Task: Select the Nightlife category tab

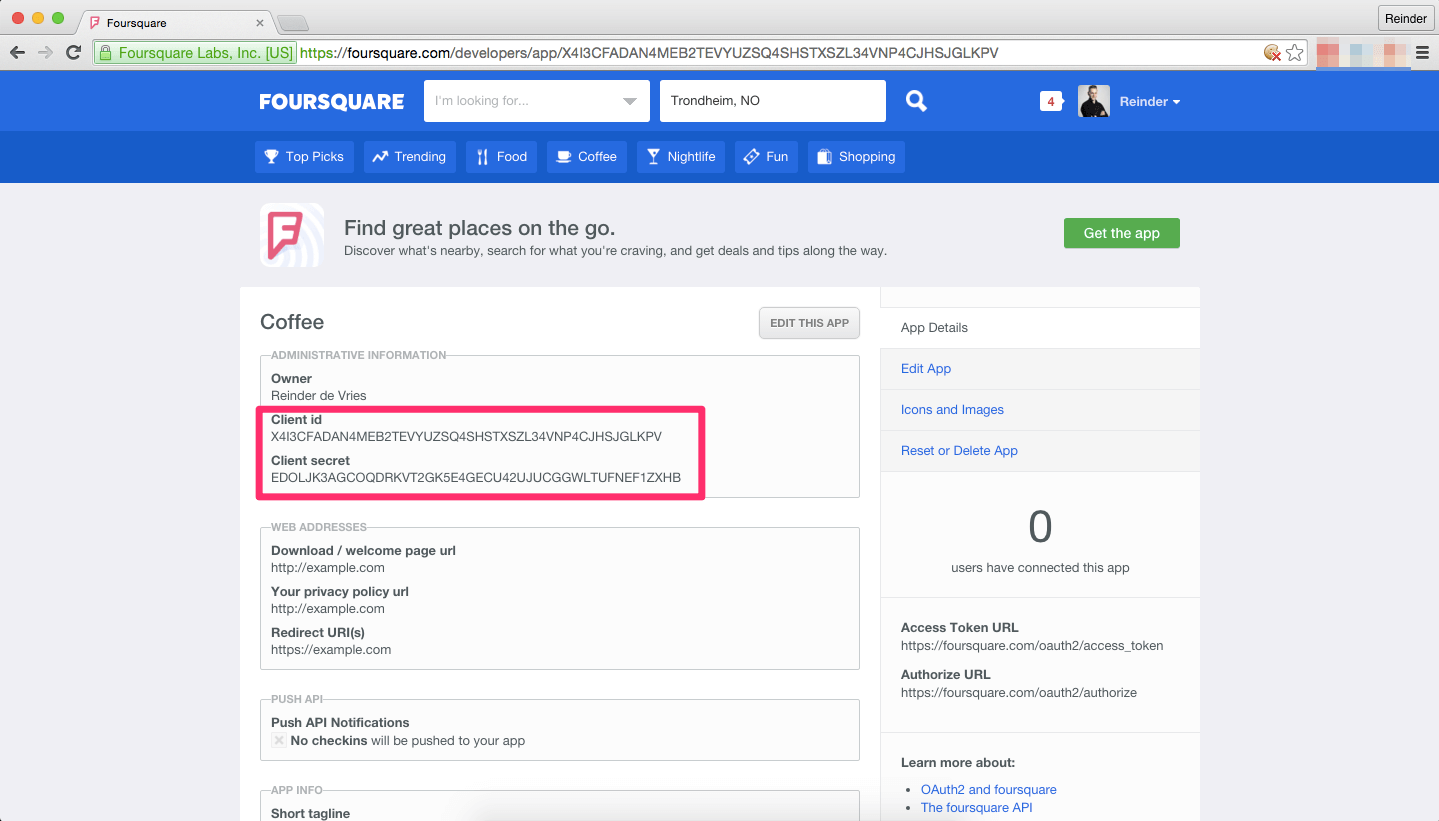Action: click(681, 157)
